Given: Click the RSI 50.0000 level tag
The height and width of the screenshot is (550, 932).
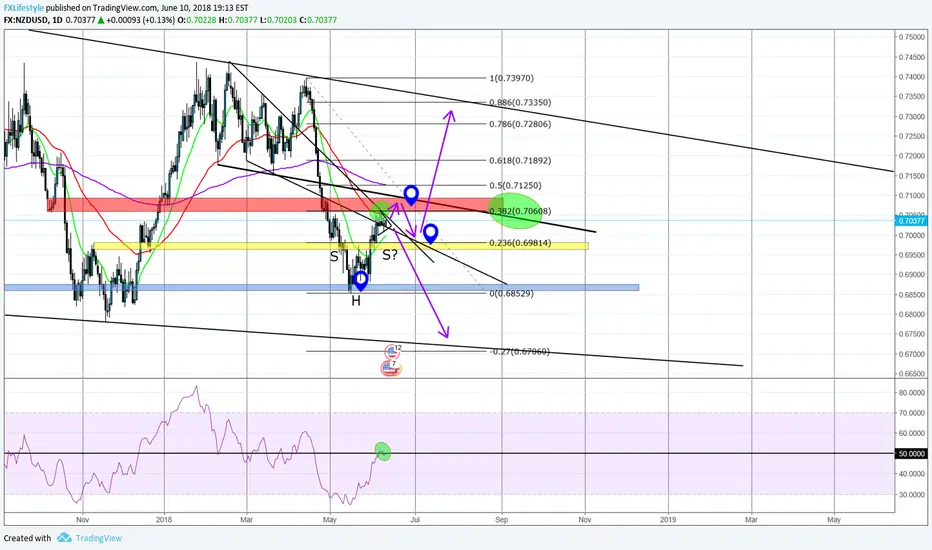Looking at the screenshot, I should click(911, 454).
